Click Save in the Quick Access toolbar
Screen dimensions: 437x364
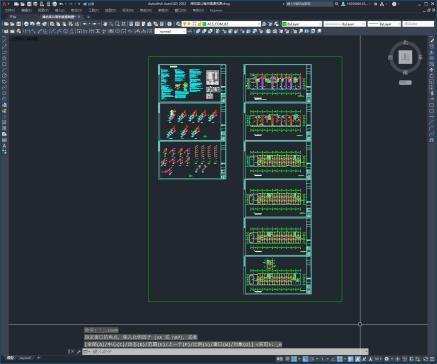tap(29, 4)
